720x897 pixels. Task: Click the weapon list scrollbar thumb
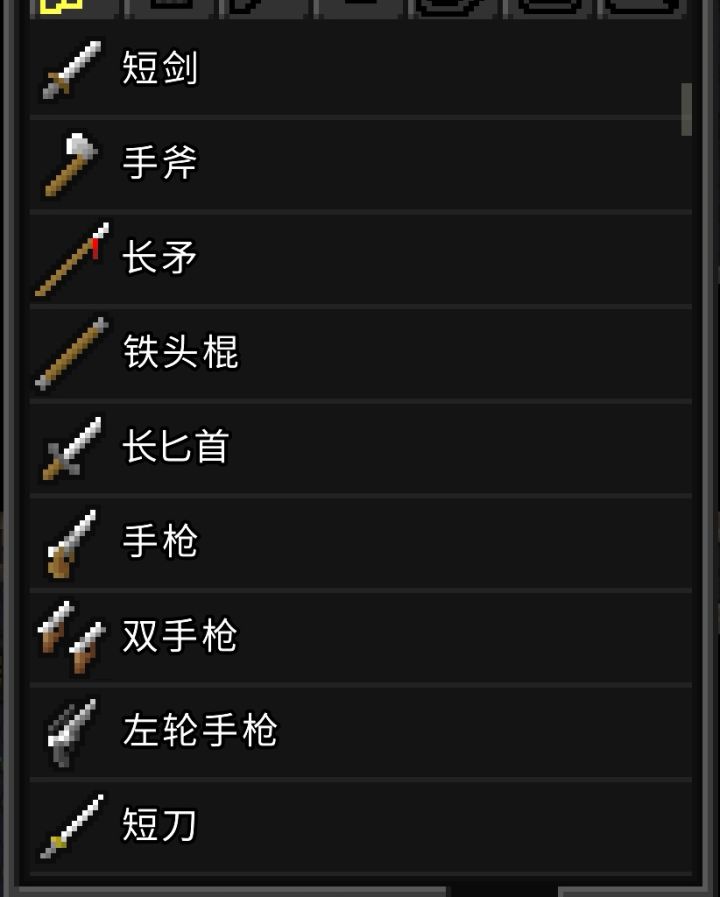(x=686, y=109)
